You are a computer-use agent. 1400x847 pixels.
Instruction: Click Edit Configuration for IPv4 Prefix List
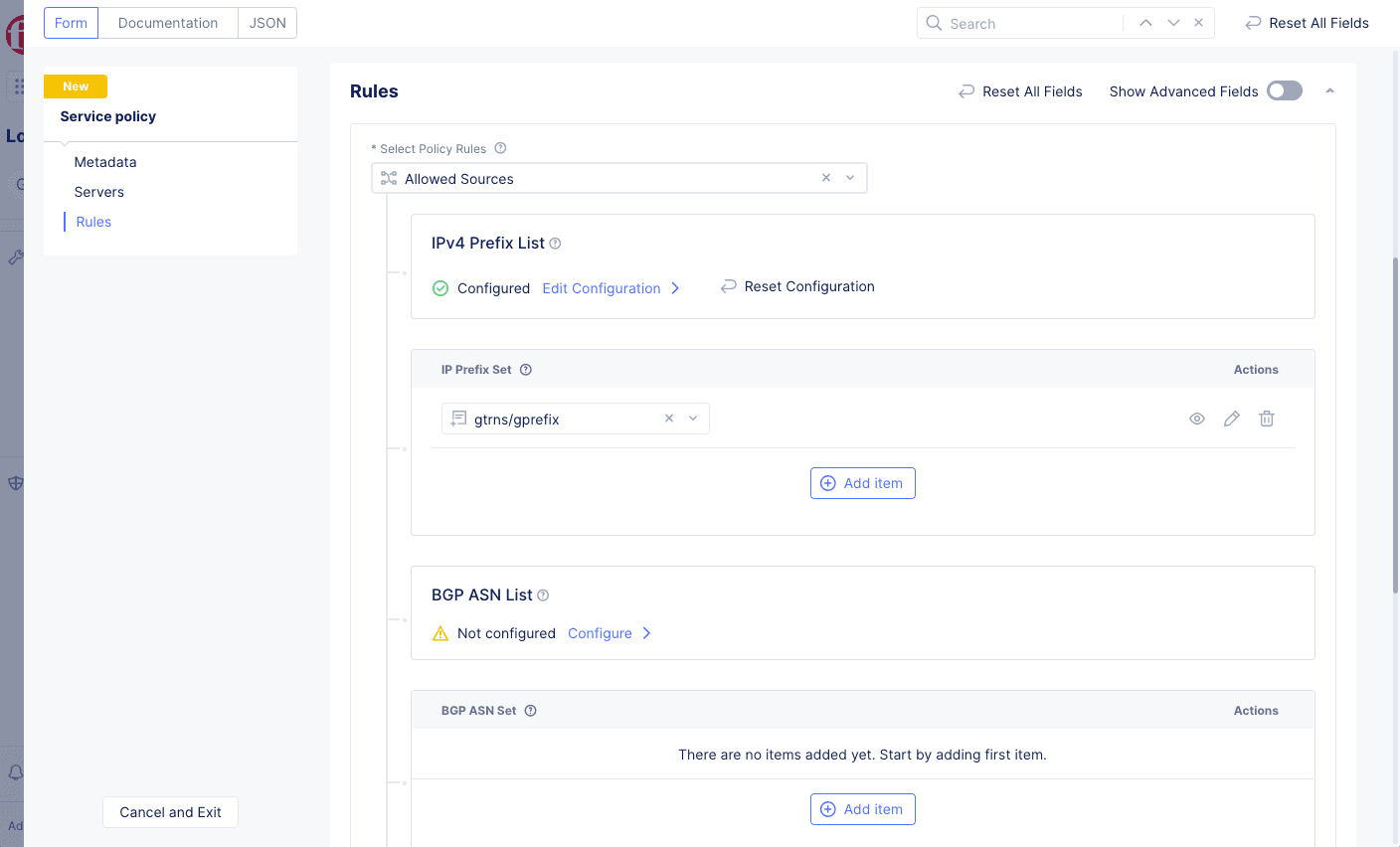(602, 288)
